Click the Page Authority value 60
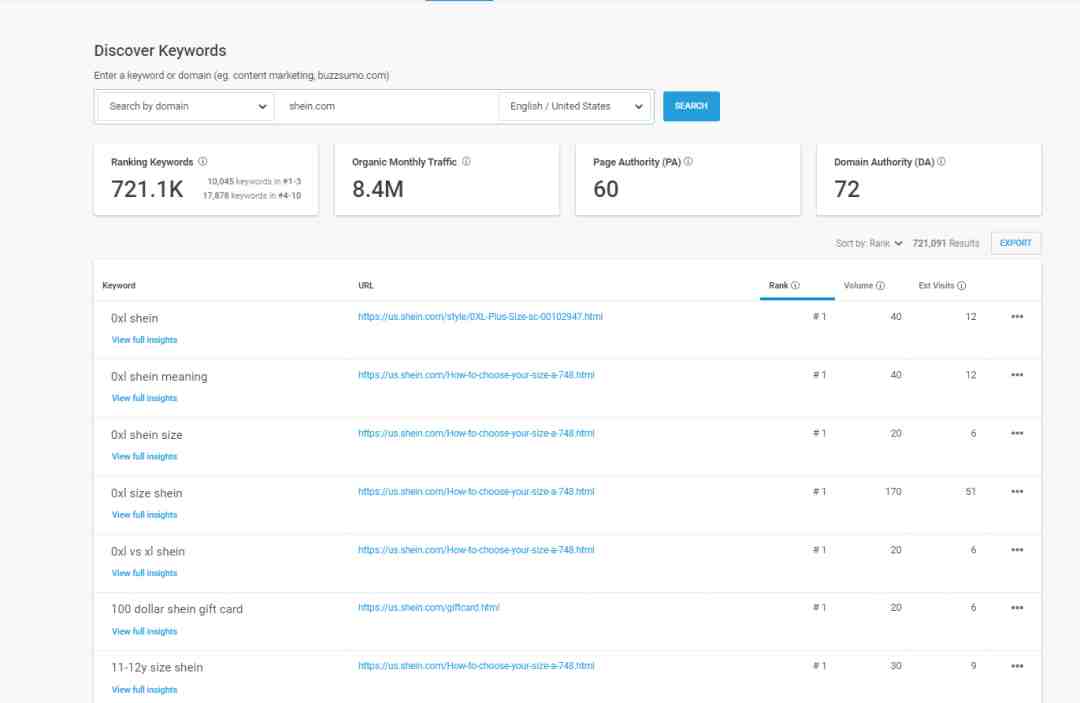1080x703 pixels. click(606, 189)
